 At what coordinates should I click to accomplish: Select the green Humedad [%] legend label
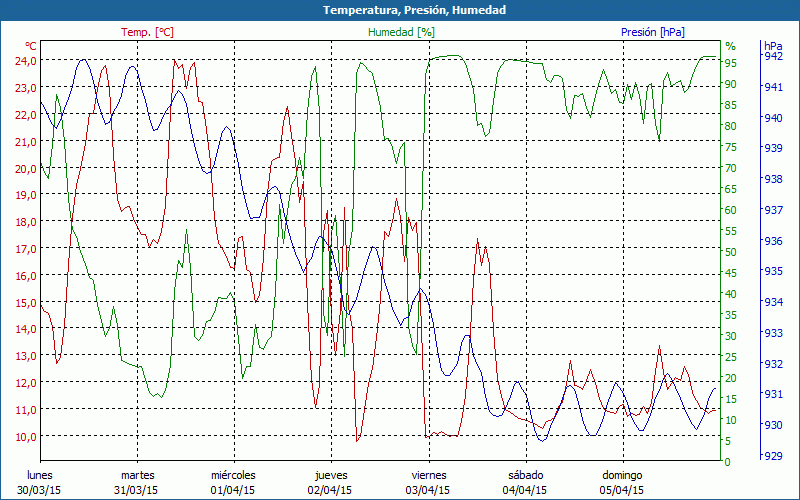pos(401,32)
